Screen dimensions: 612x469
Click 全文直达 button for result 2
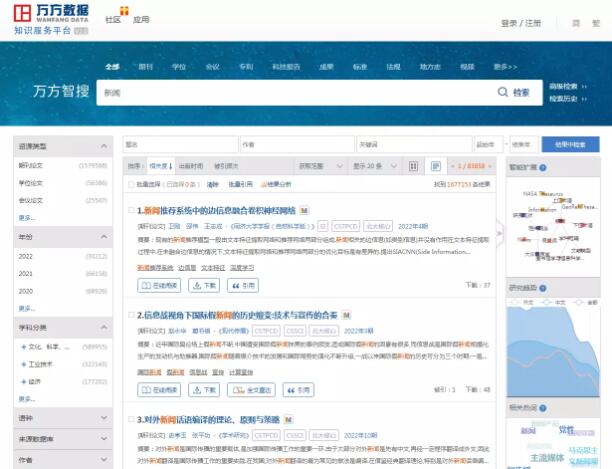(251, 390)
